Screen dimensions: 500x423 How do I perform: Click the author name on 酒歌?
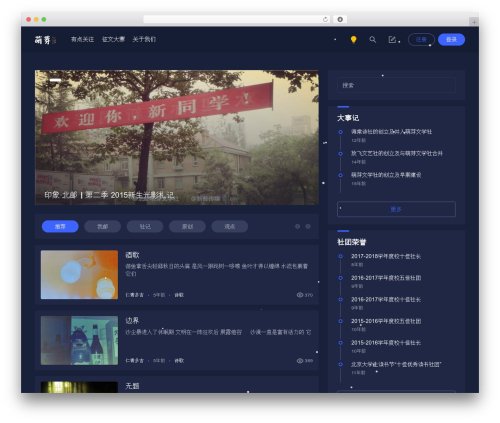(x=135, y=295)
